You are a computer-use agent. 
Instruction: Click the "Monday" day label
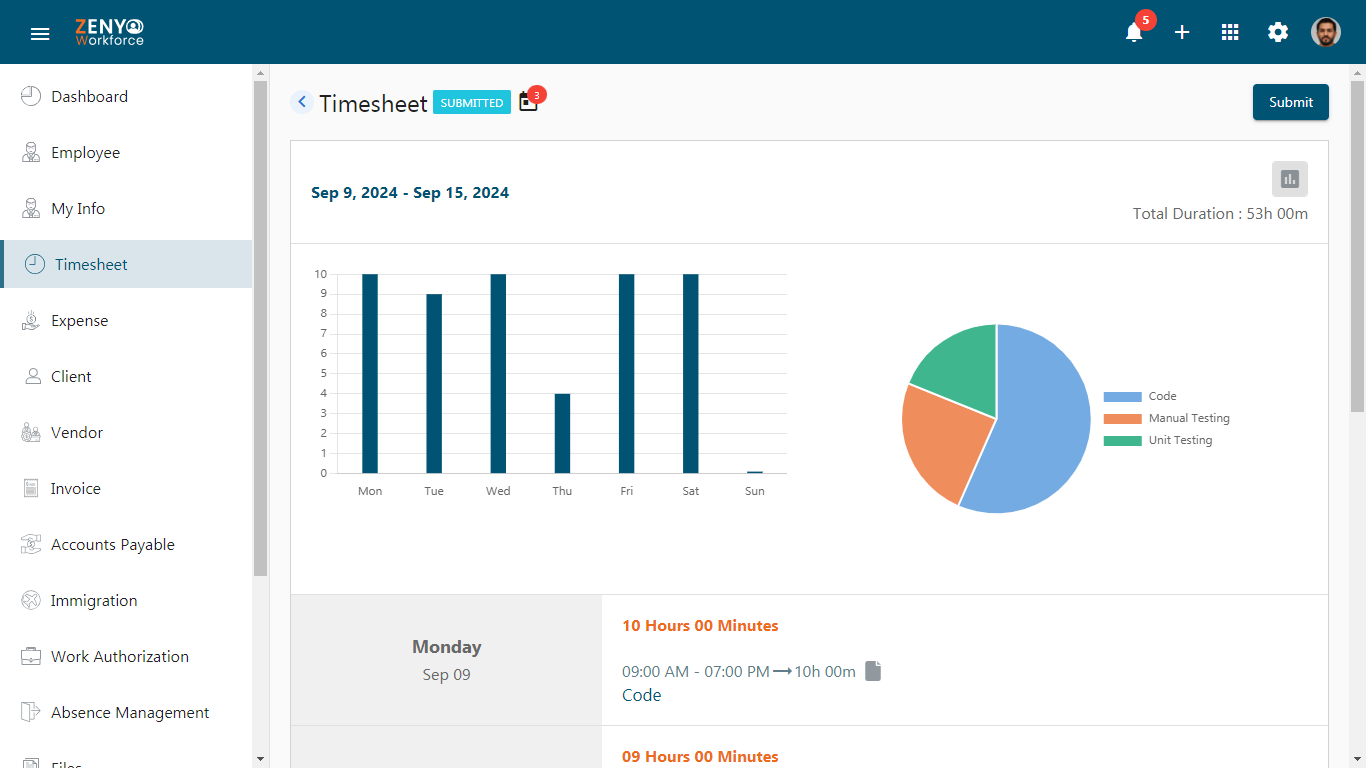[x=447, y=647]
